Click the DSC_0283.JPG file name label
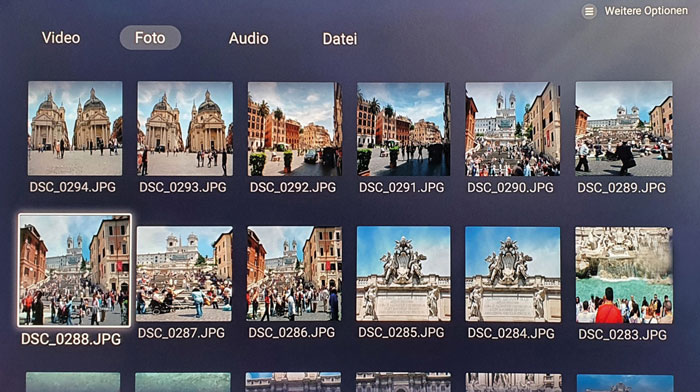Viewport: 700px width, 392px height. 622,334
